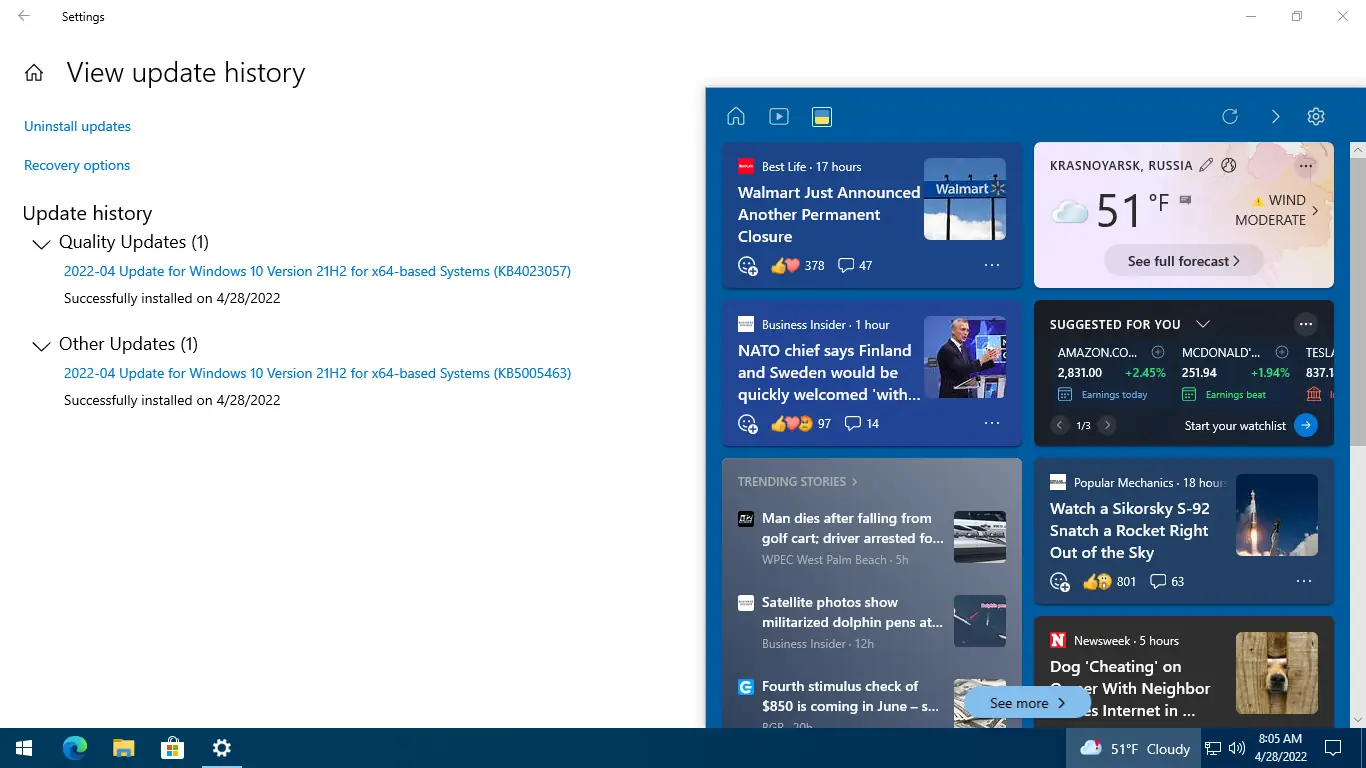Click See full forecast button
Screen dimensions: 1366x768
point(1184,261)
